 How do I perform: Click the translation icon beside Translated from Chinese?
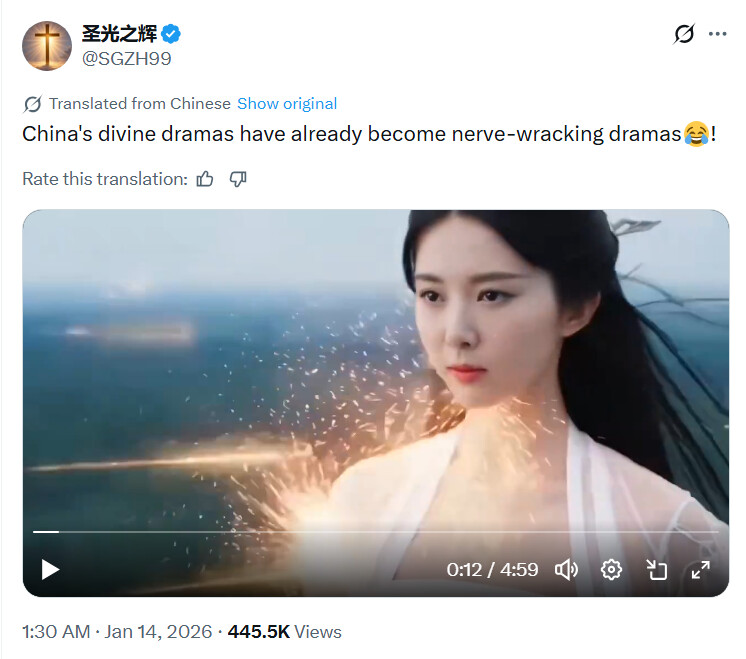pyautogui.click(x=32, y=104)
